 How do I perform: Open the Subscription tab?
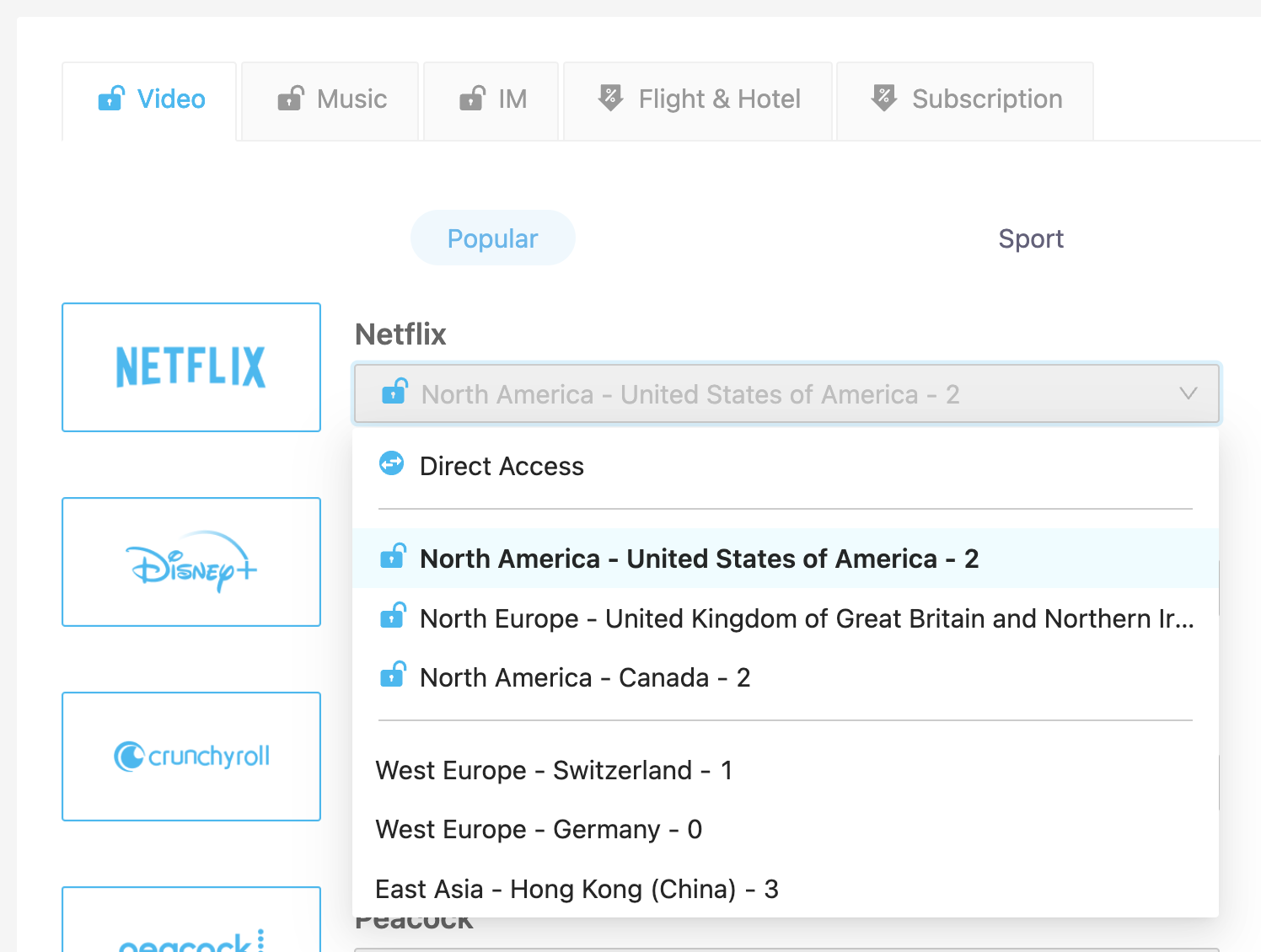(x=965, y=100)
